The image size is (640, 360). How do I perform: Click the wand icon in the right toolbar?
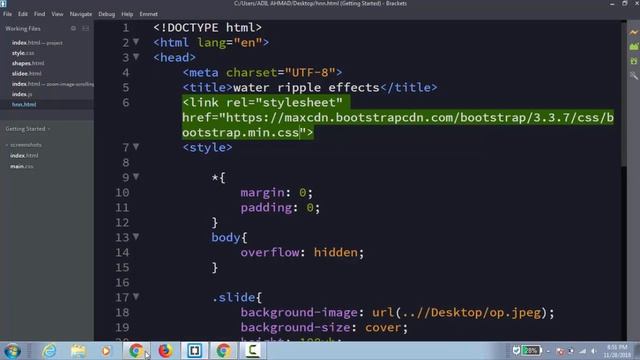point(633,76)
